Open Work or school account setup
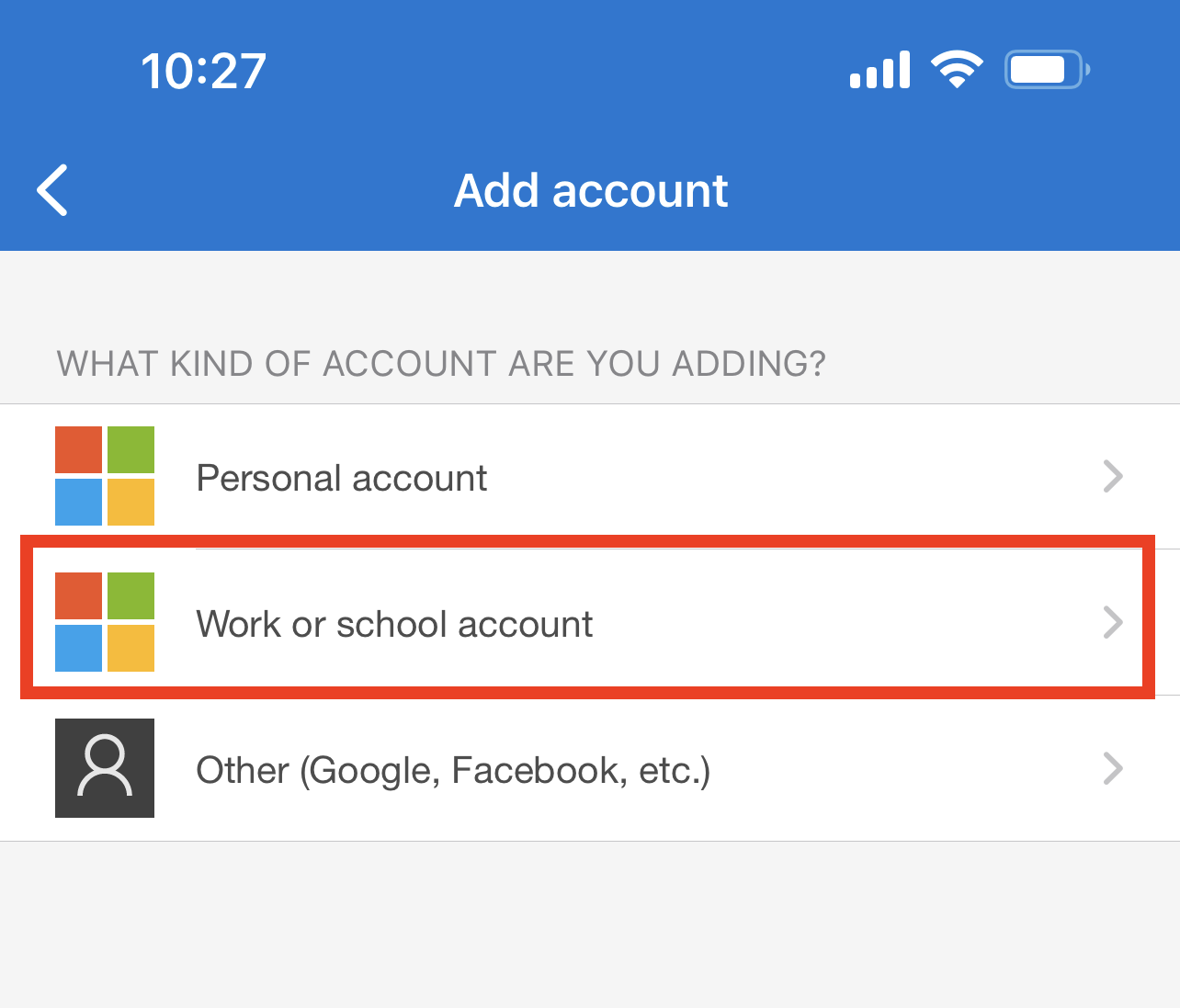Image resolution: width=1180 pixels, height=1008 pixels. click(395, 624)
